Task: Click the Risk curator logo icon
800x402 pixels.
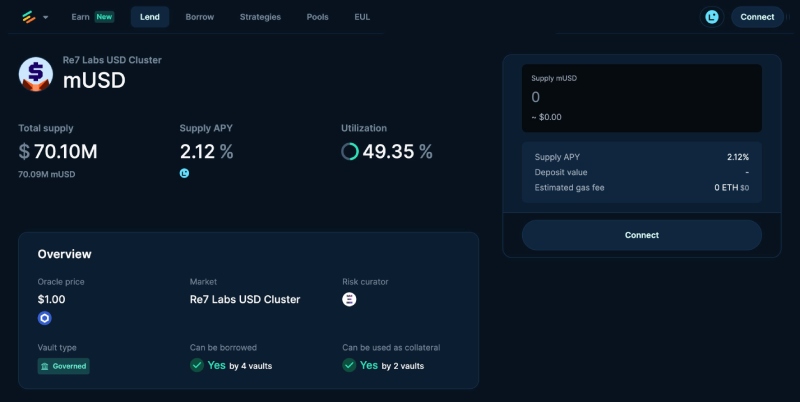Action: (349, 299)
